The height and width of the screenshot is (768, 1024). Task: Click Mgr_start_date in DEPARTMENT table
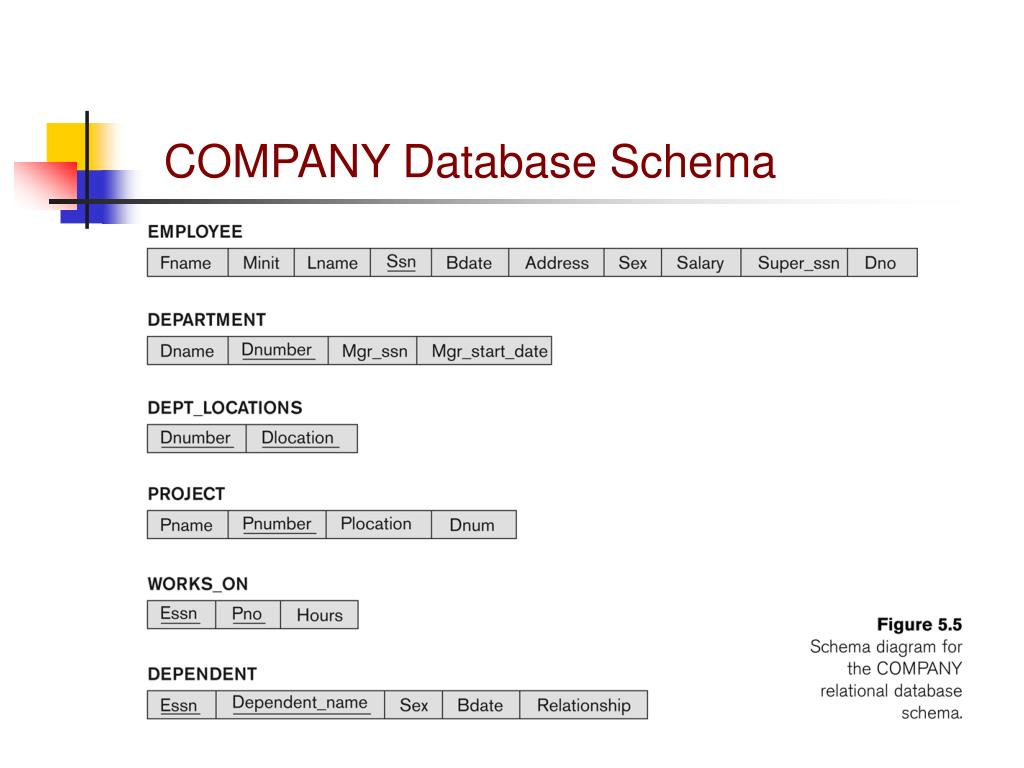485,351
